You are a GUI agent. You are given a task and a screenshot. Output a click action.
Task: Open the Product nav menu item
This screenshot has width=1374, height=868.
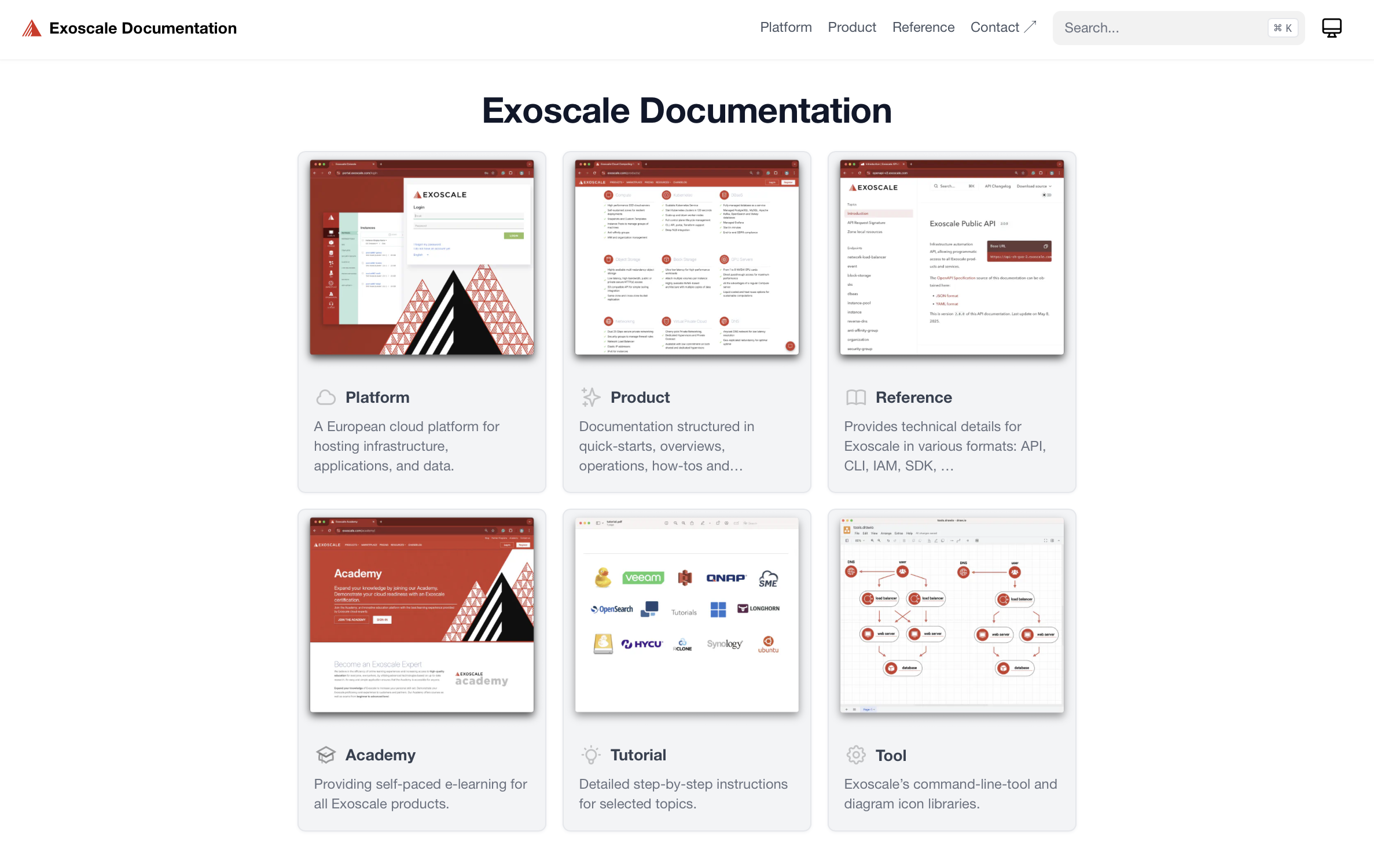[x=851, y=27]
